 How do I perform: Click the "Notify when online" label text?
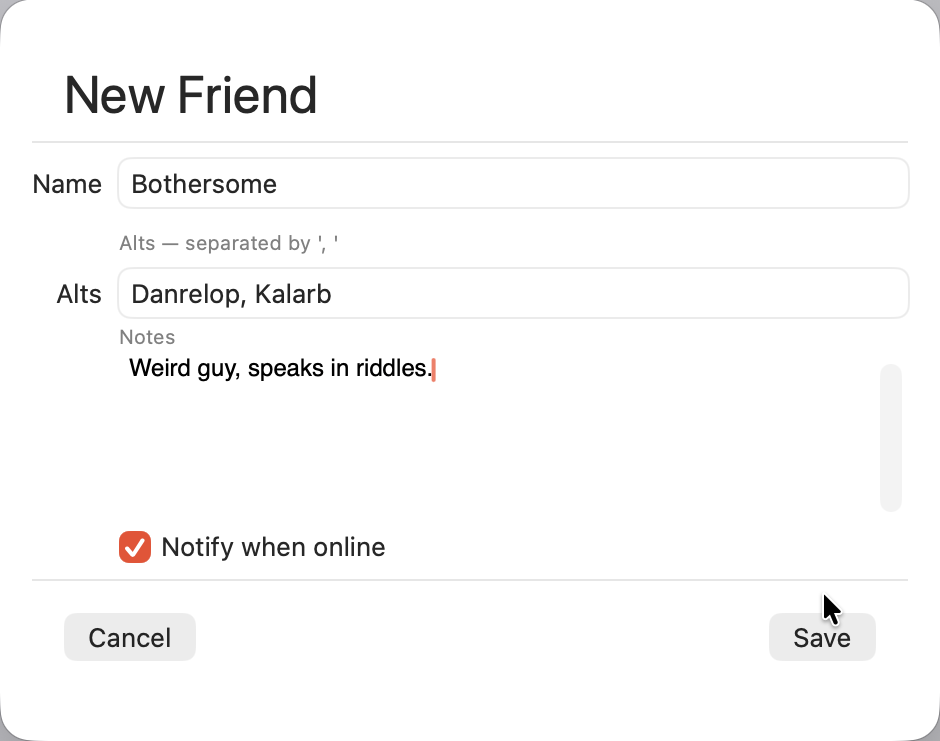pos(273,547)
